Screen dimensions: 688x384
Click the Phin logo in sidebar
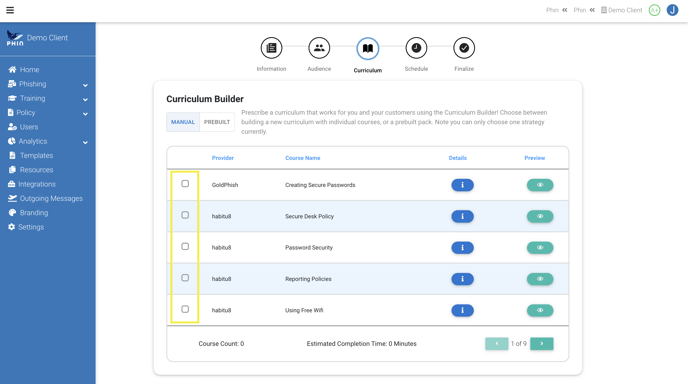(14, 39)
